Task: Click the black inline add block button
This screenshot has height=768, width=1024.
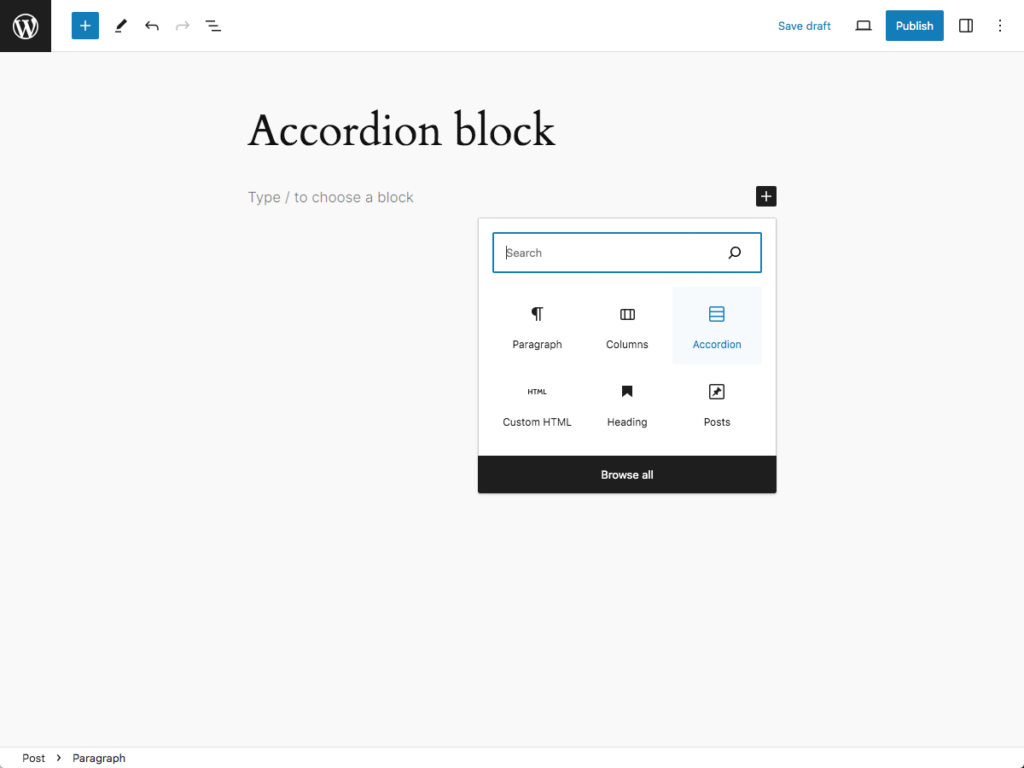Action: tap(766, 197)
